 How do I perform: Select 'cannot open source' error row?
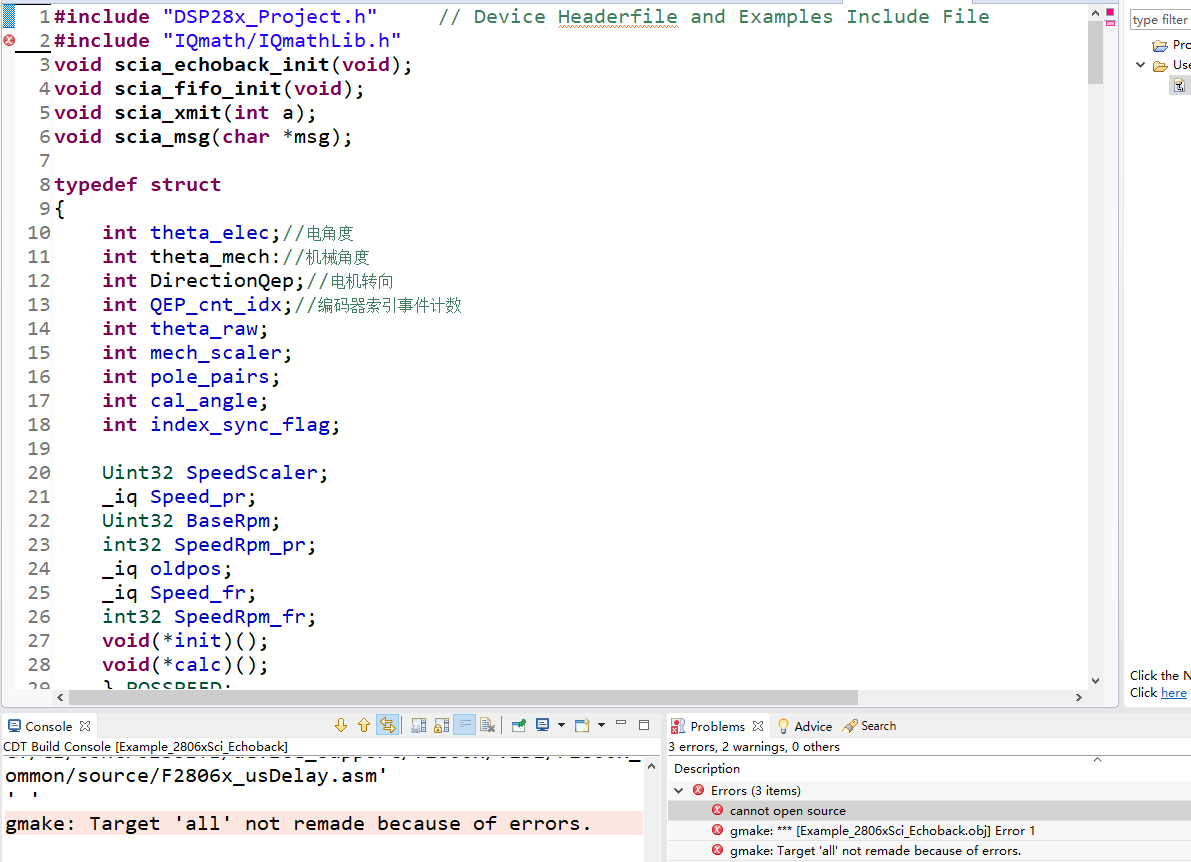click(929, 810)
